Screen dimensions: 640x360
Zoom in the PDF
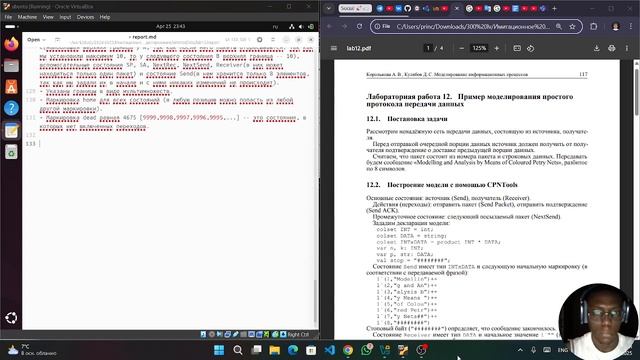coord(497,48)
